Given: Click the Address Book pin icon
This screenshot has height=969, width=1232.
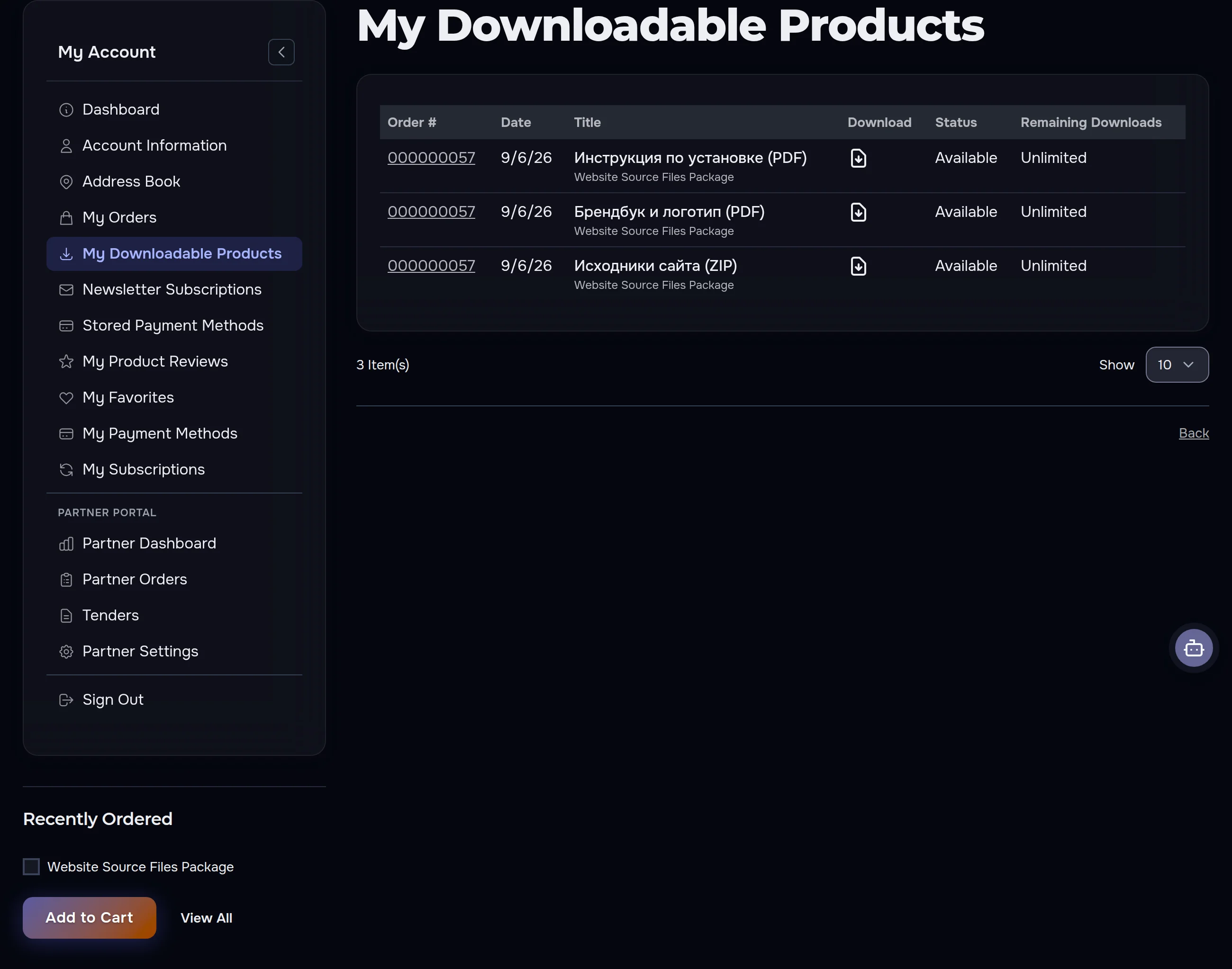Looking at the screenshot, I should pyautogui.click(x=66, y=181).
